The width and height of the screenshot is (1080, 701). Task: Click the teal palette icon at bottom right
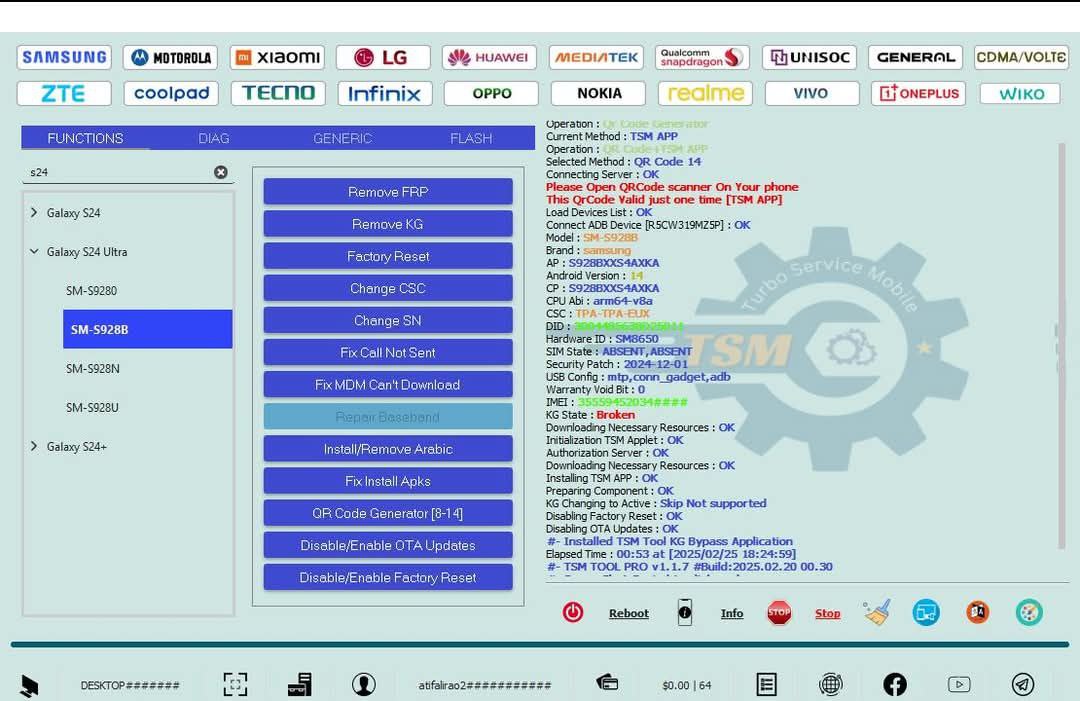pos(1029,612)
